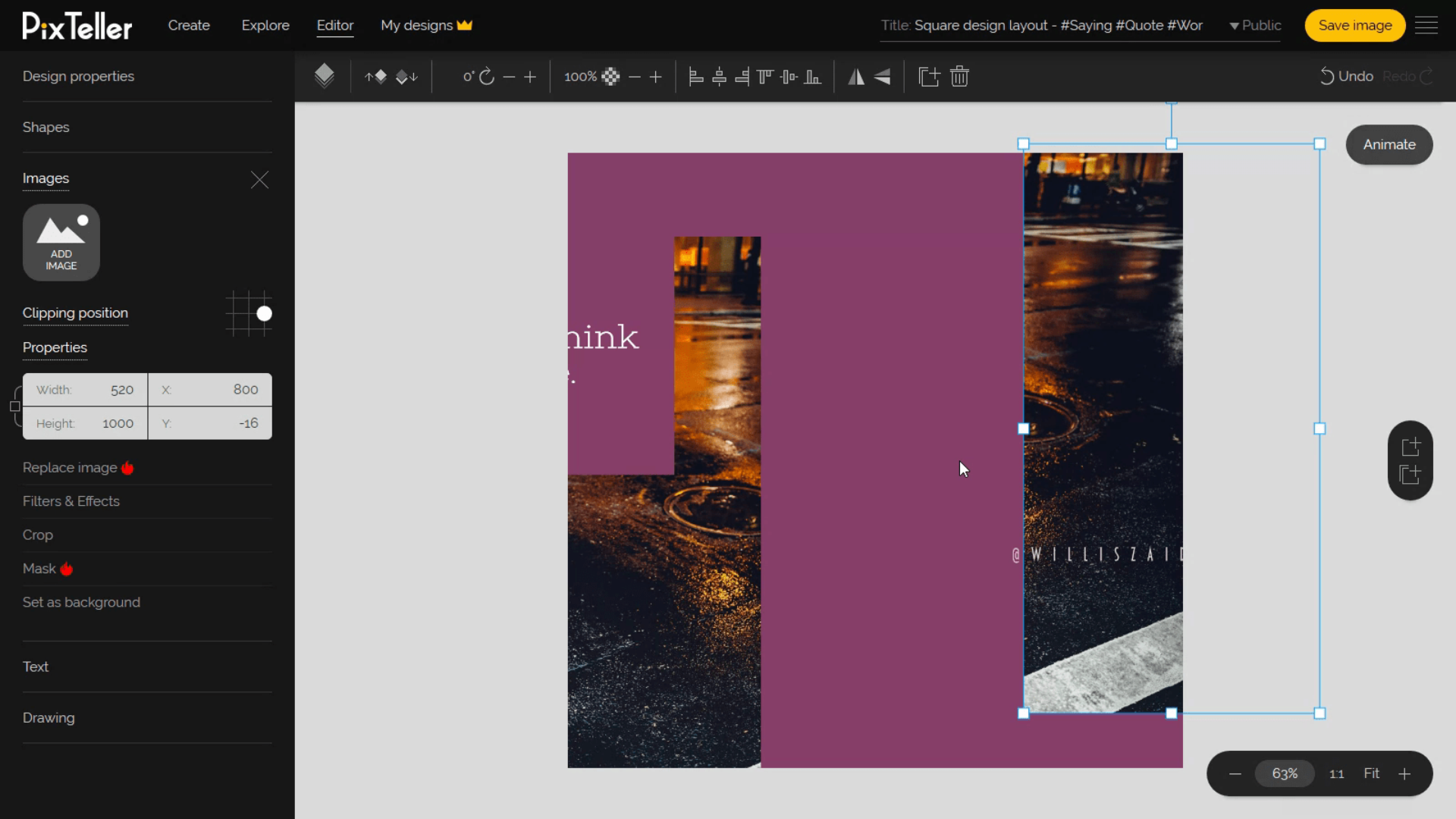
Task: Edit the Height value field
Action: [x=85, y=423]
